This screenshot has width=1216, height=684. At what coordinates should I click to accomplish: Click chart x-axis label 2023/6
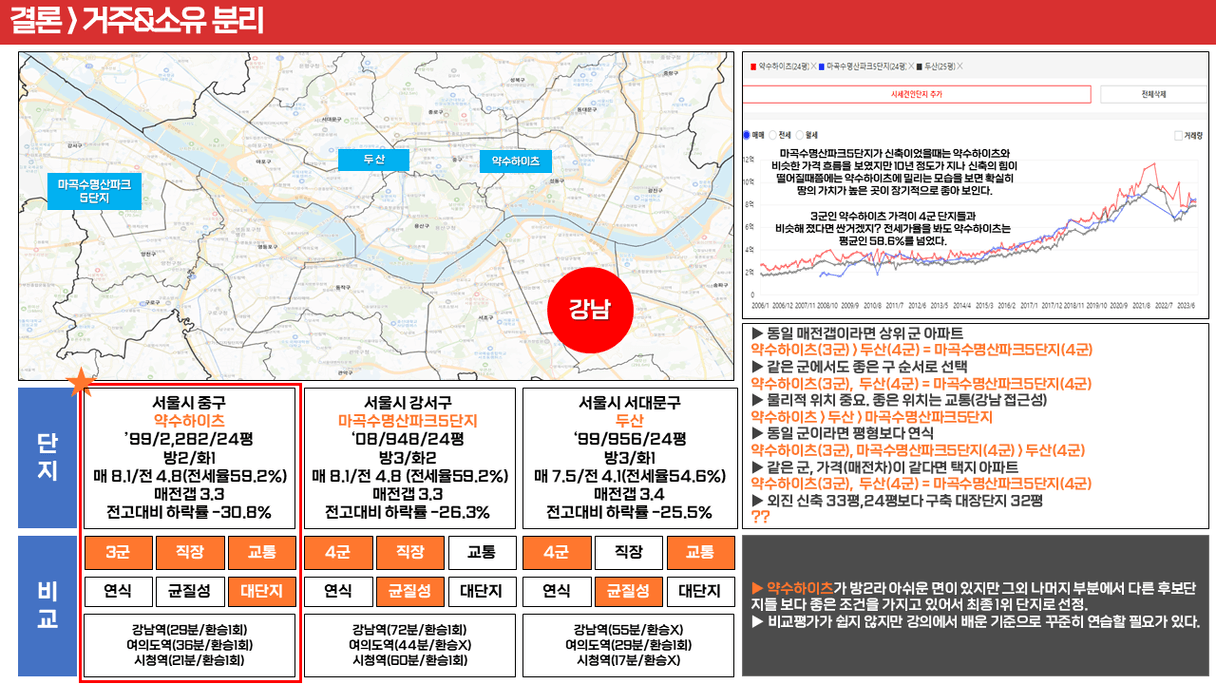point(1187,304)
